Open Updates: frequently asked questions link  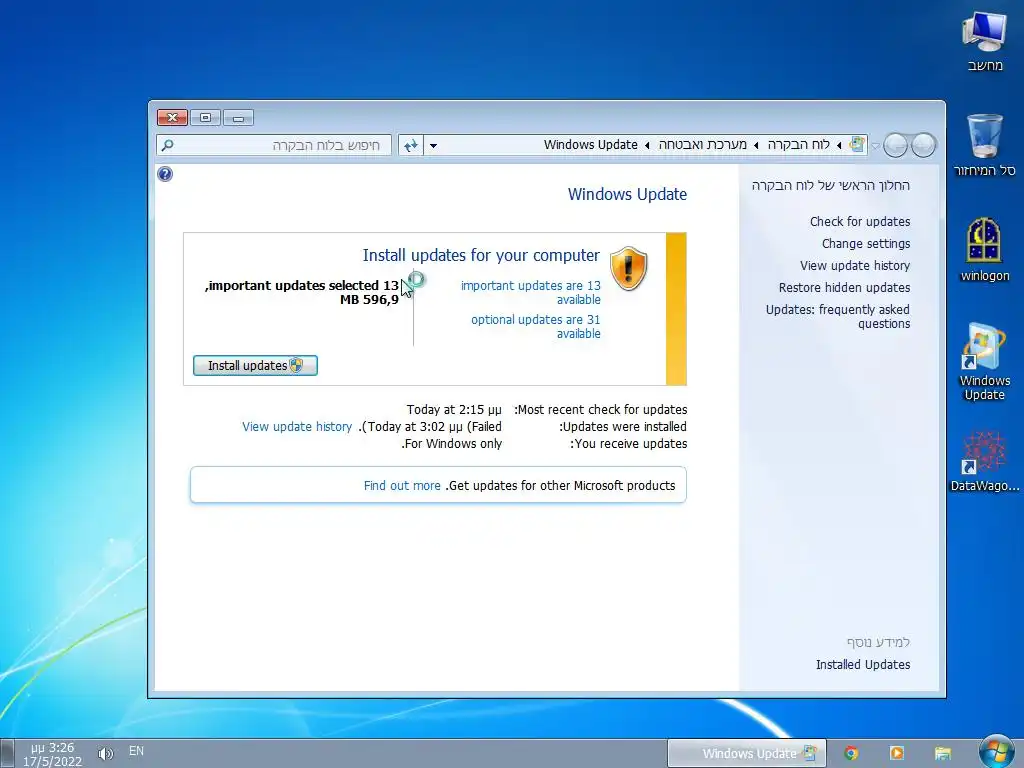coord(838,316)
